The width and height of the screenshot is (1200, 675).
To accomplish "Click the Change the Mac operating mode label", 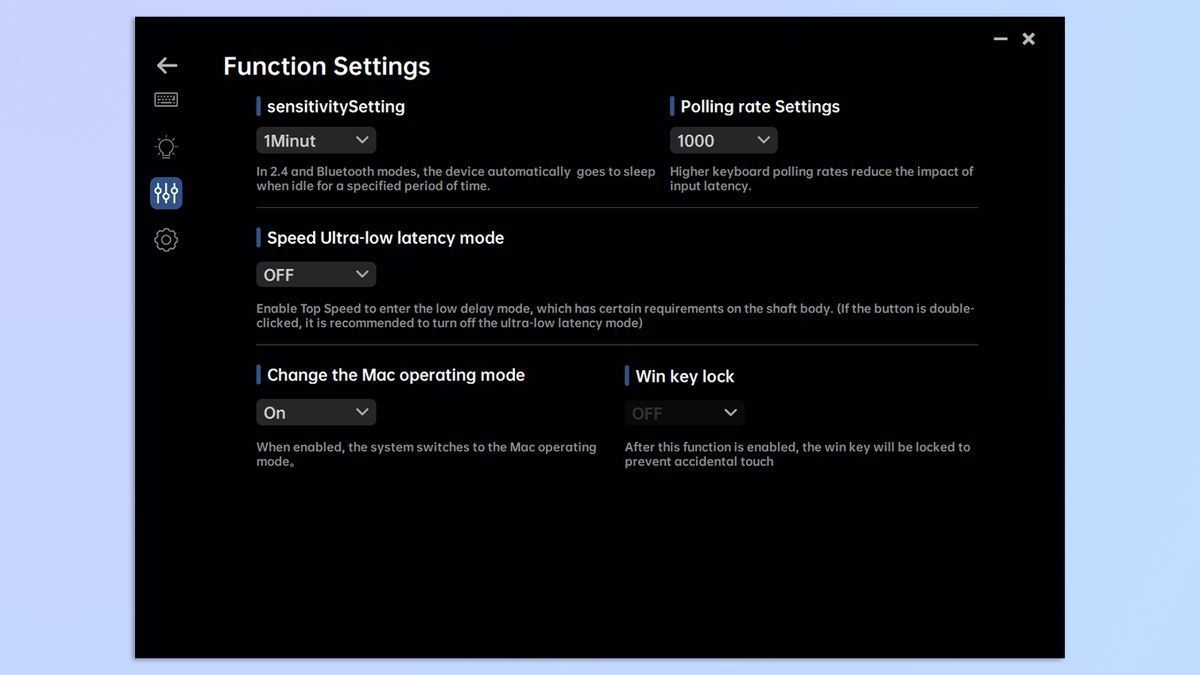I will [395, 376].
